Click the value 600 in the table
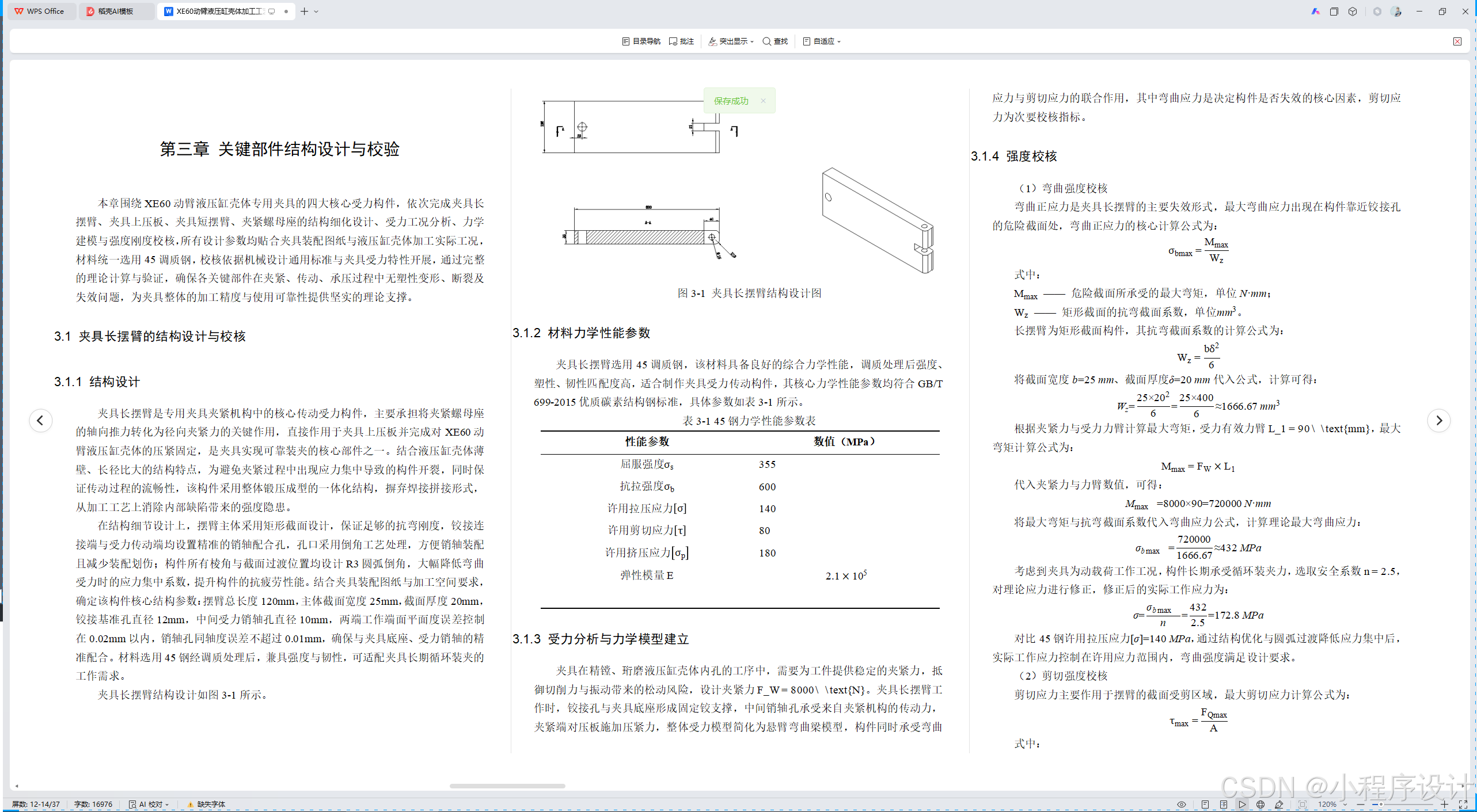The width and height of the screenshot is (1477, 812). 767,487
